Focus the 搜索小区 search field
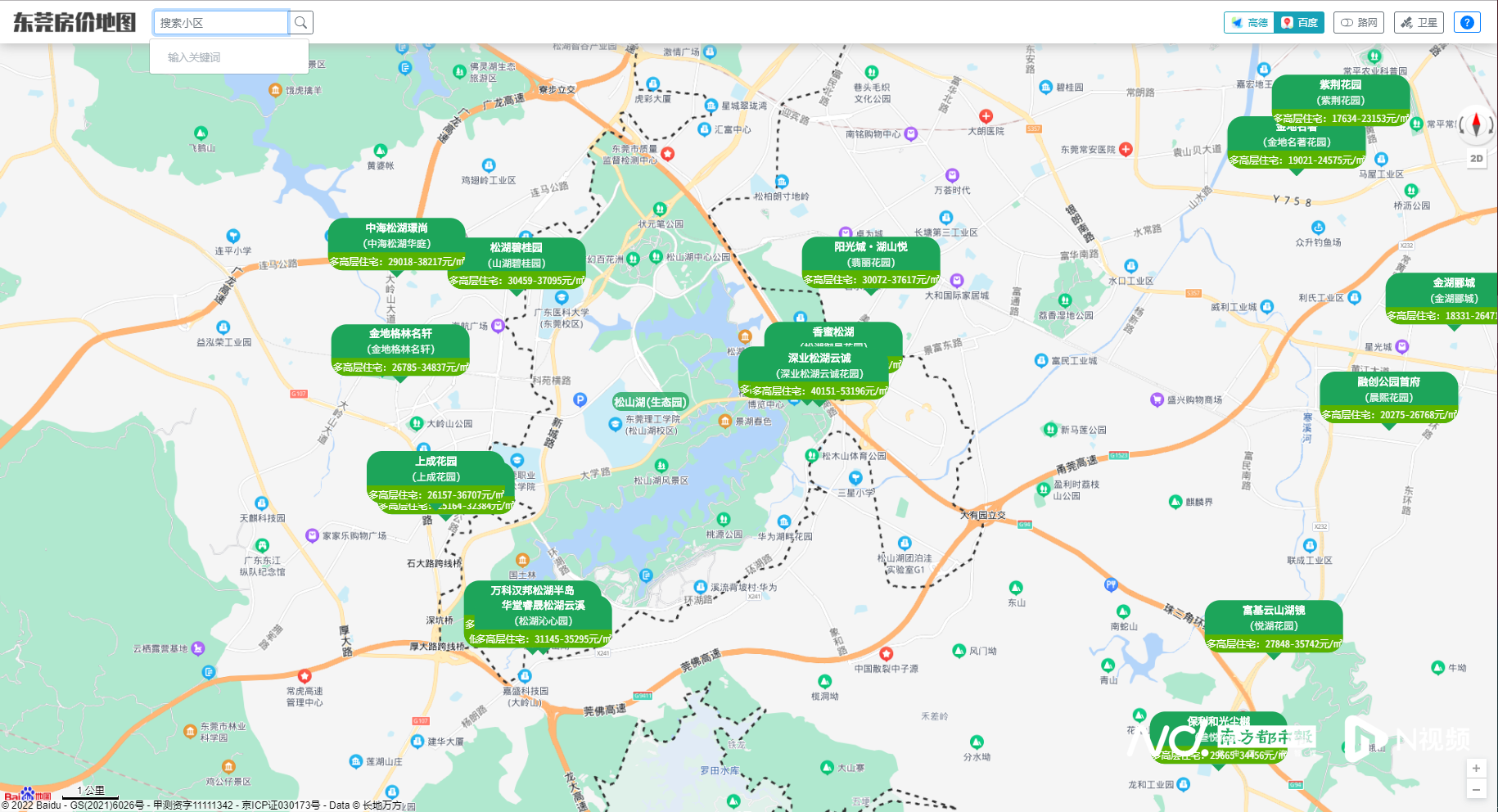1498x812 pixels. pos(221,23)
